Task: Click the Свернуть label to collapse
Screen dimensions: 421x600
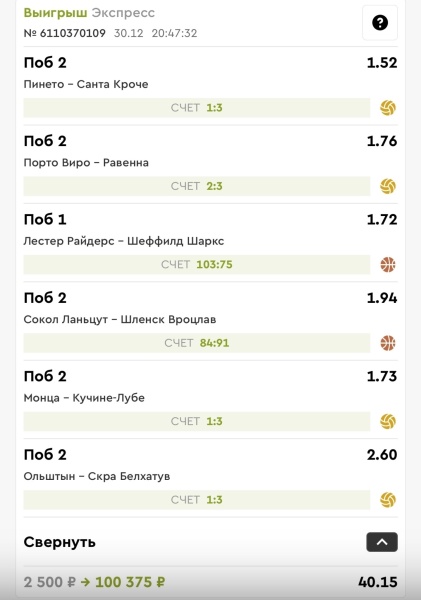Action: click(x=59, y=542)
